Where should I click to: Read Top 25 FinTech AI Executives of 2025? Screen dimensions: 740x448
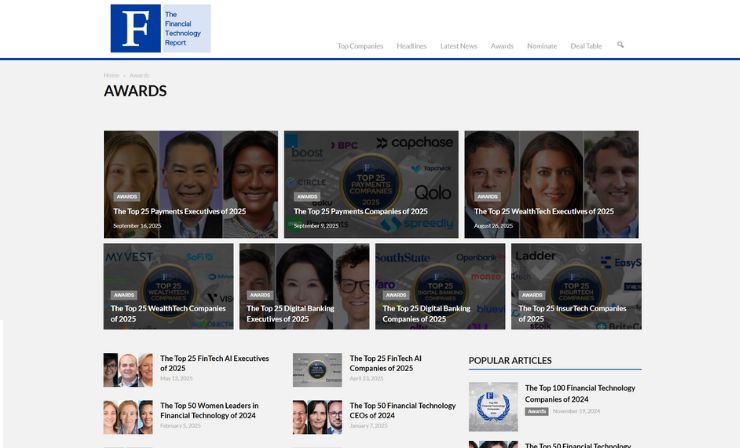click(x=214, y=362)
